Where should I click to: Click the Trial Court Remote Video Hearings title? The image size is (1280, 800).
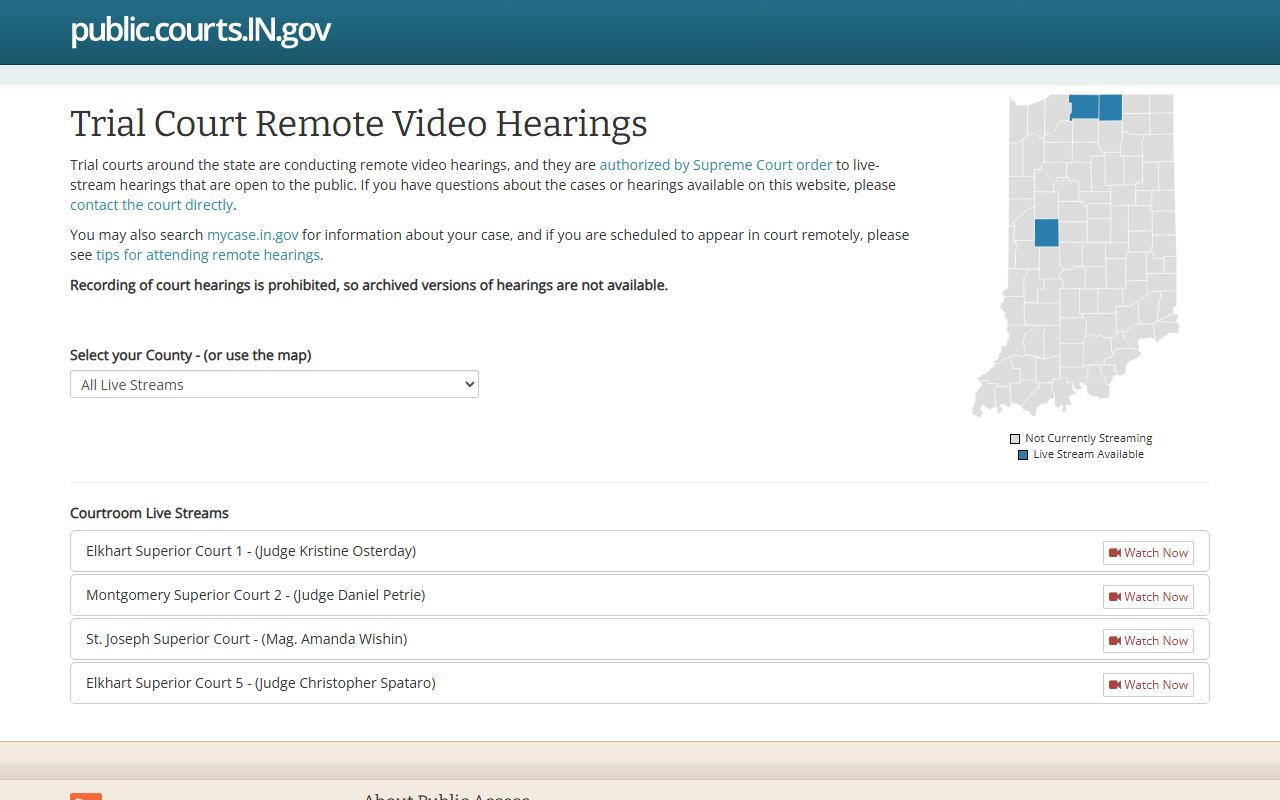point(359,124)
